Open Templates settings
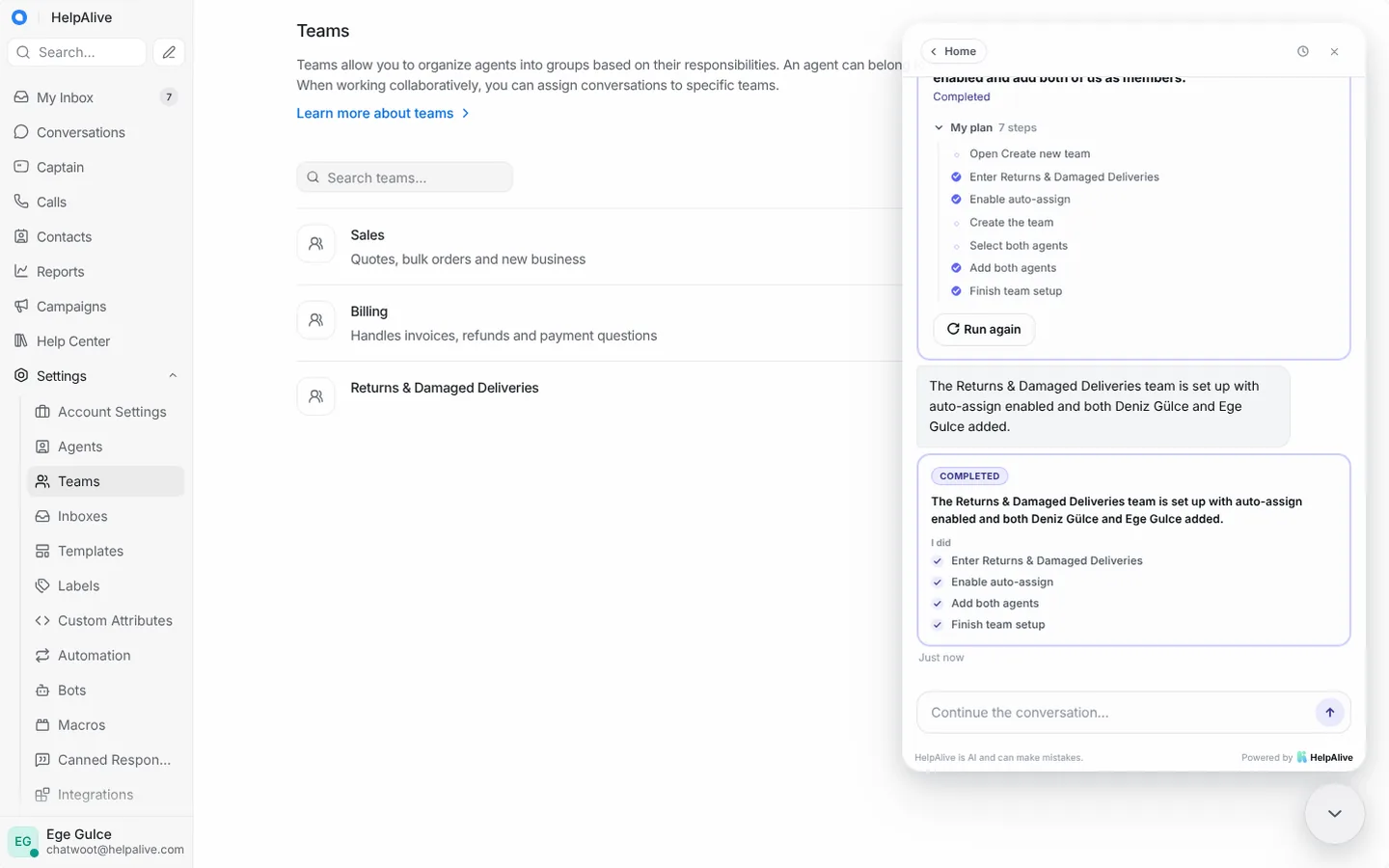The image size is (1389, 868). 106,551
